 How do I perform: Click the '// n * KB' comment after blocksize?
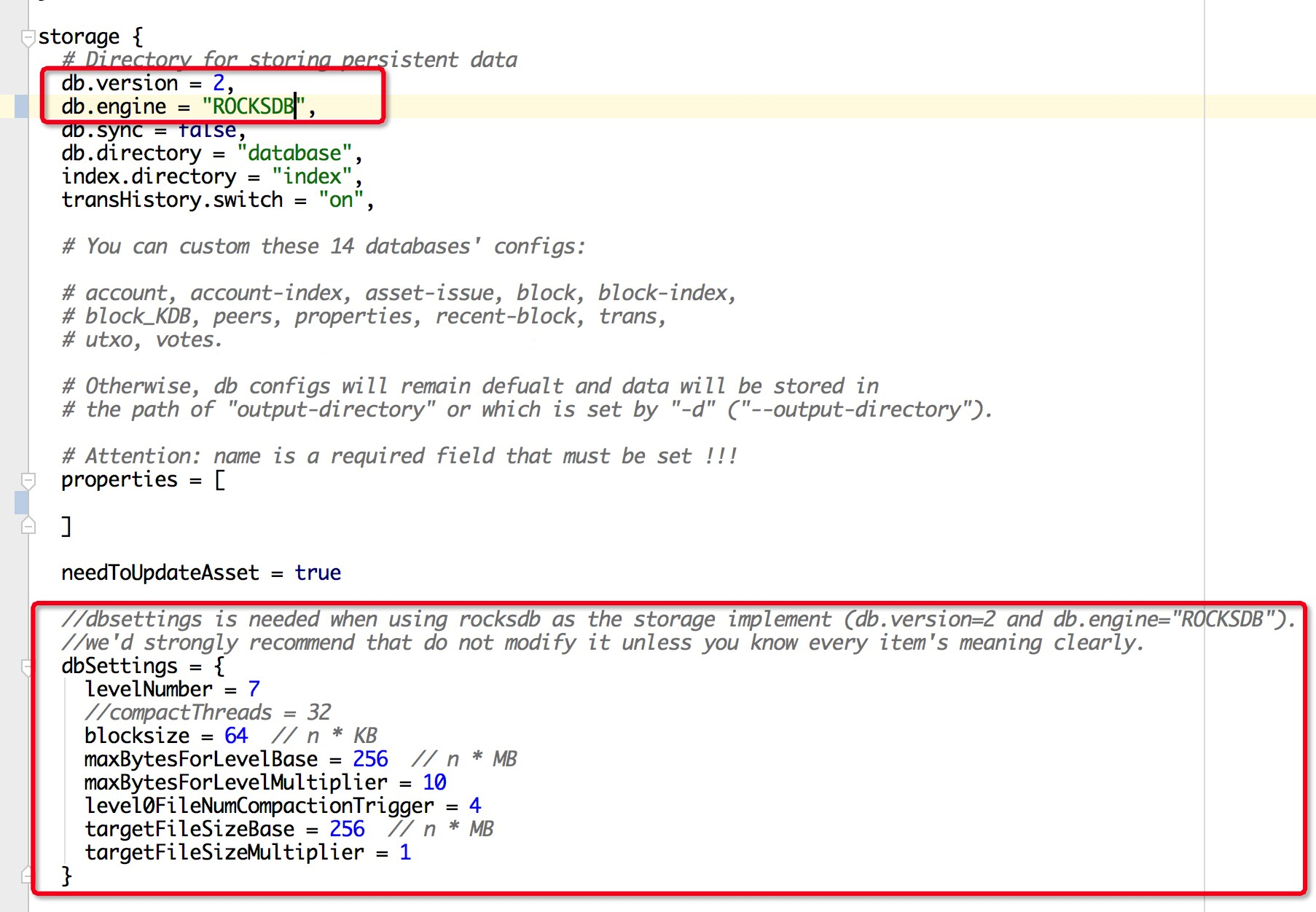tap(324, 736)
